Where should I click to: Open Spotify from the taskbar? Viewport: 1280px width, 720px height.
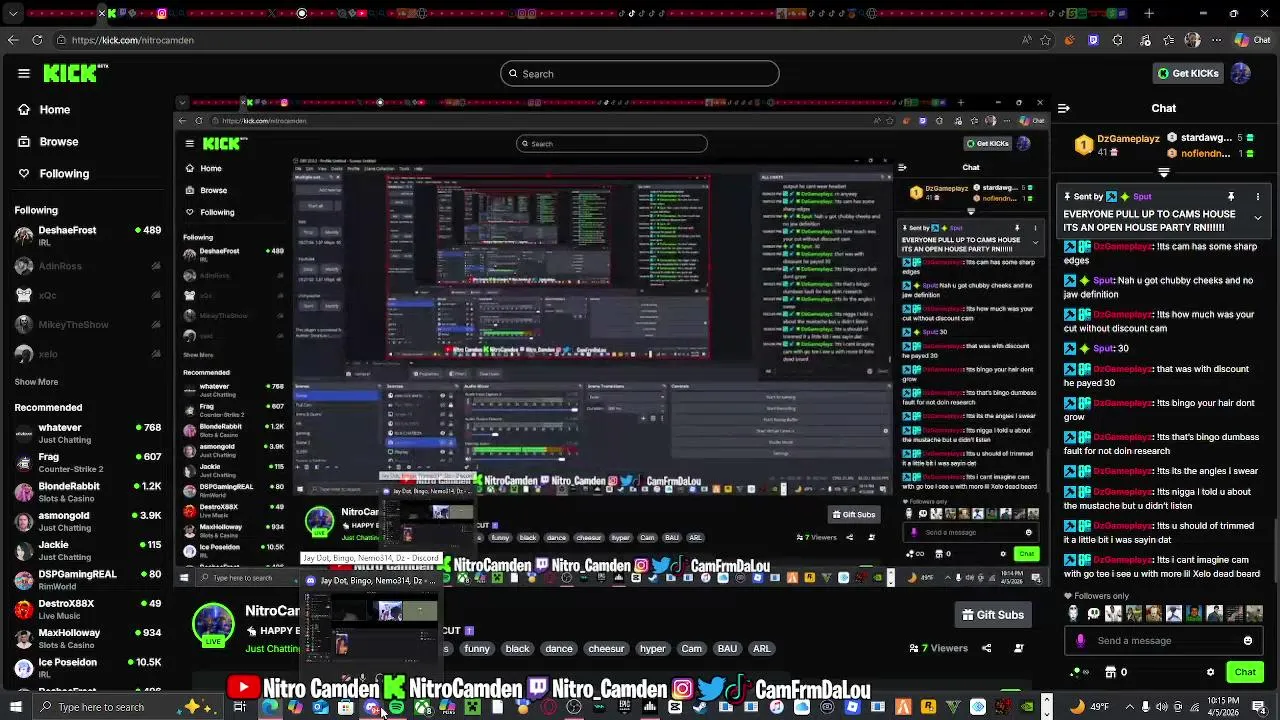point(397,707)
